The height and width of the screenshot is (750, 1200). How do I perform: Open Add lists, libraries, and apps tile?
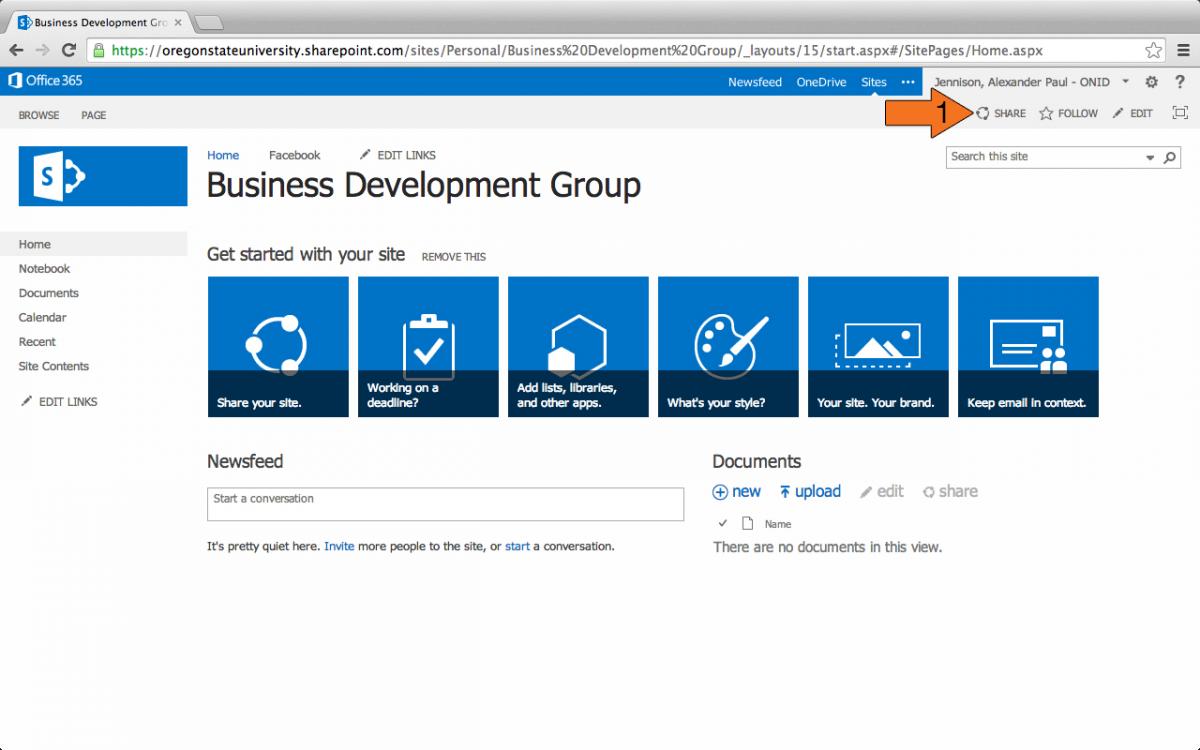pyautogui.click(x=578, y=346)
